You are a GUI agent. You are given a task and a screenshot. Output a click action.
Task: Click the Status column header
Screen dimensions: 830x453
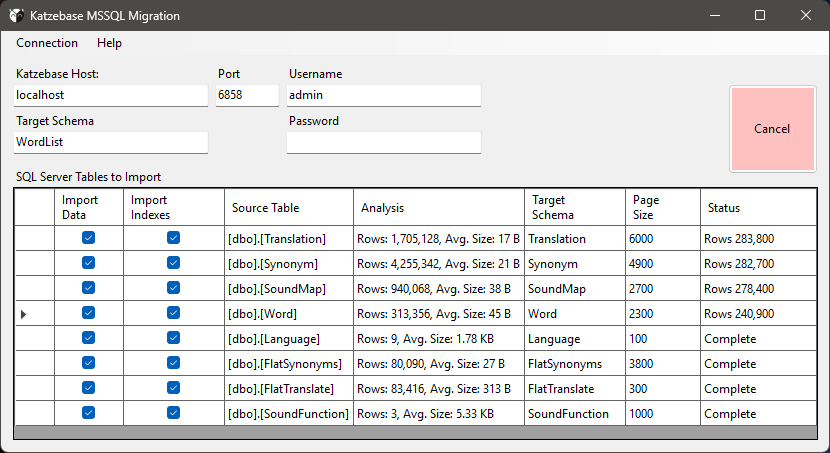click(x=758, y=207)
